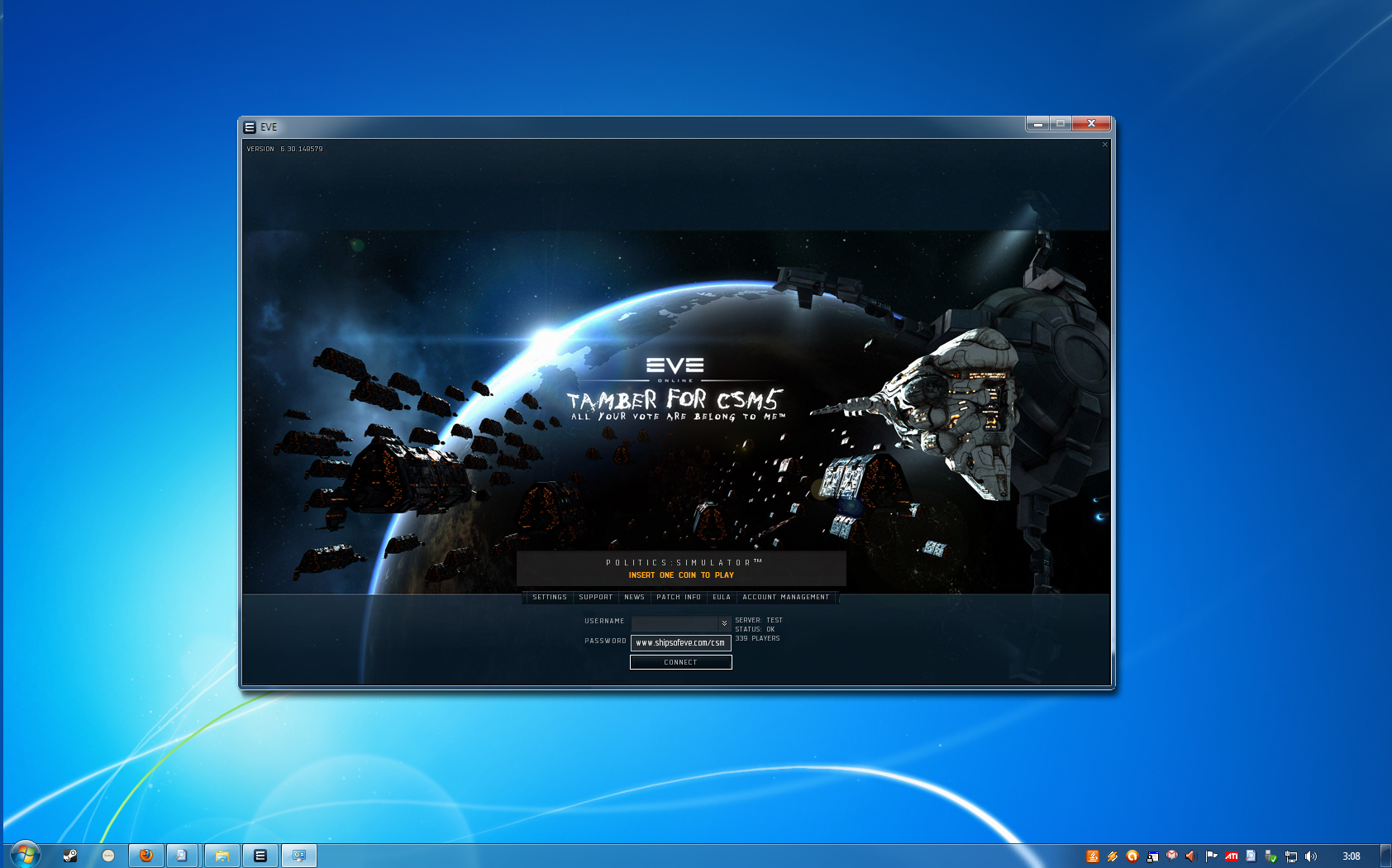
Task: Click the document magnifier tray icon
Action: click(1251, 856)
